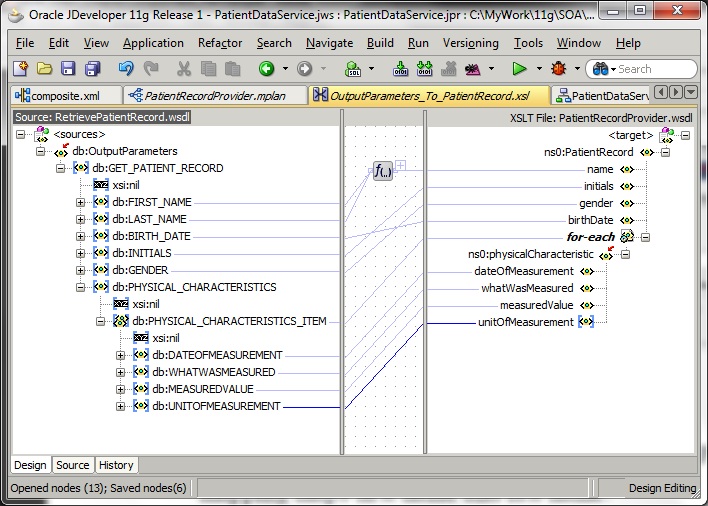Collapse the db:GET_PATIENT_RECORD node

61,168
